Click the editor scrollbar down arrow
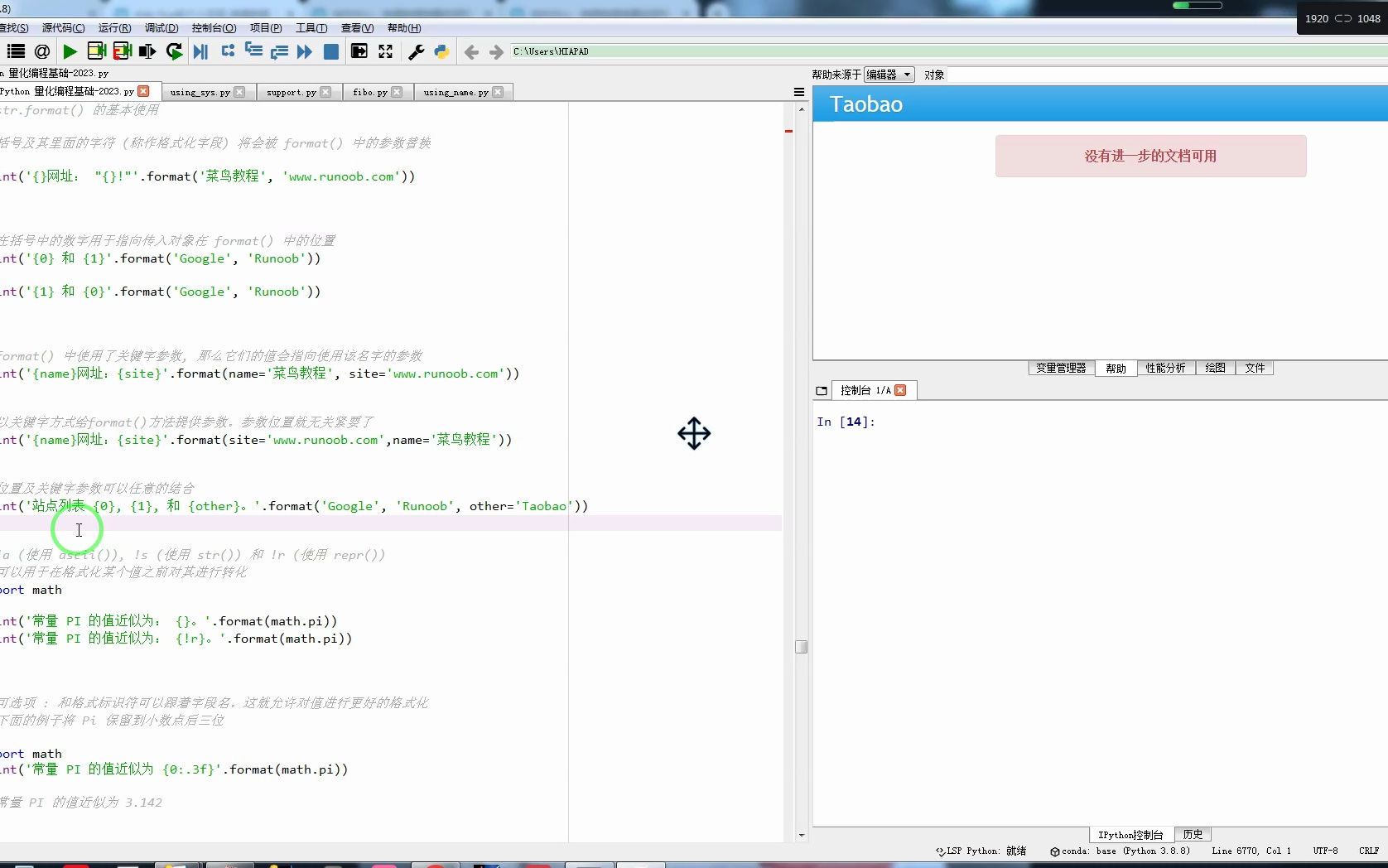The width and height of the screenshot is (1388, 868). coord(801,836)
